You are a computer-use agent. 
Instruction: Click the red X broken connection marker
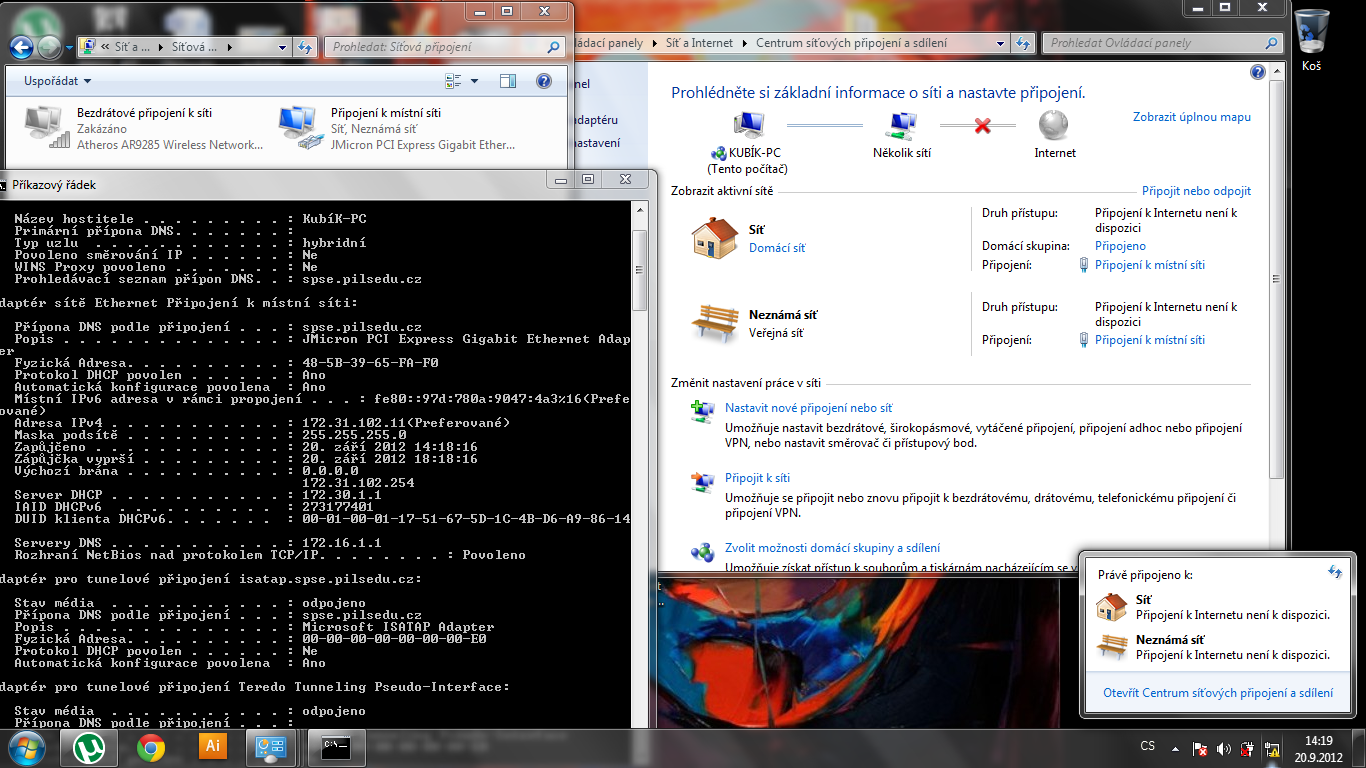pos(982,126)
